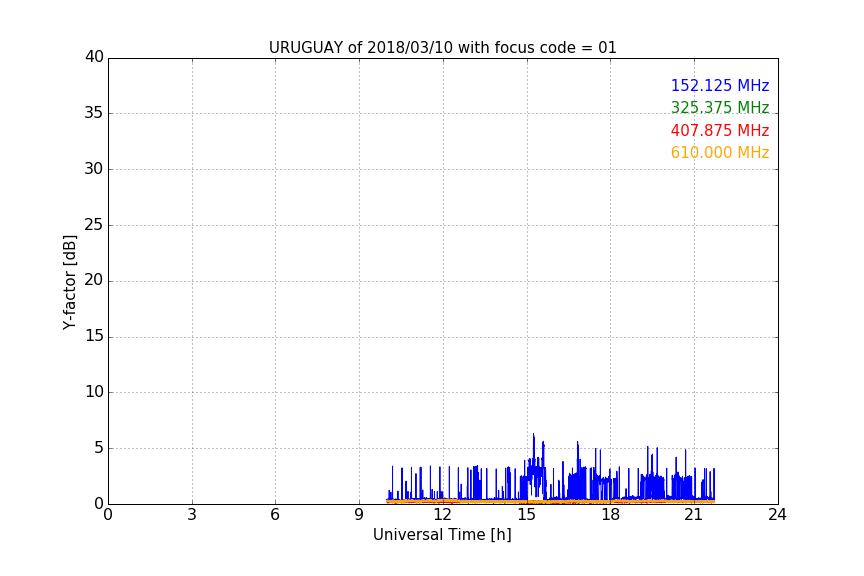Click the 15 tick label on the Y axis
The height and width of the screenshot is (576, 864).
[94, 336]
